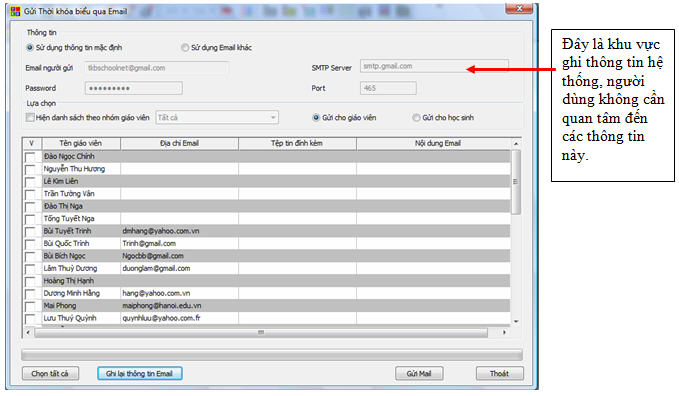This screenshot has height=396, width=679.
Task: Check the box for Hoàng Thị Hạnh
Action: pos(30,282)
